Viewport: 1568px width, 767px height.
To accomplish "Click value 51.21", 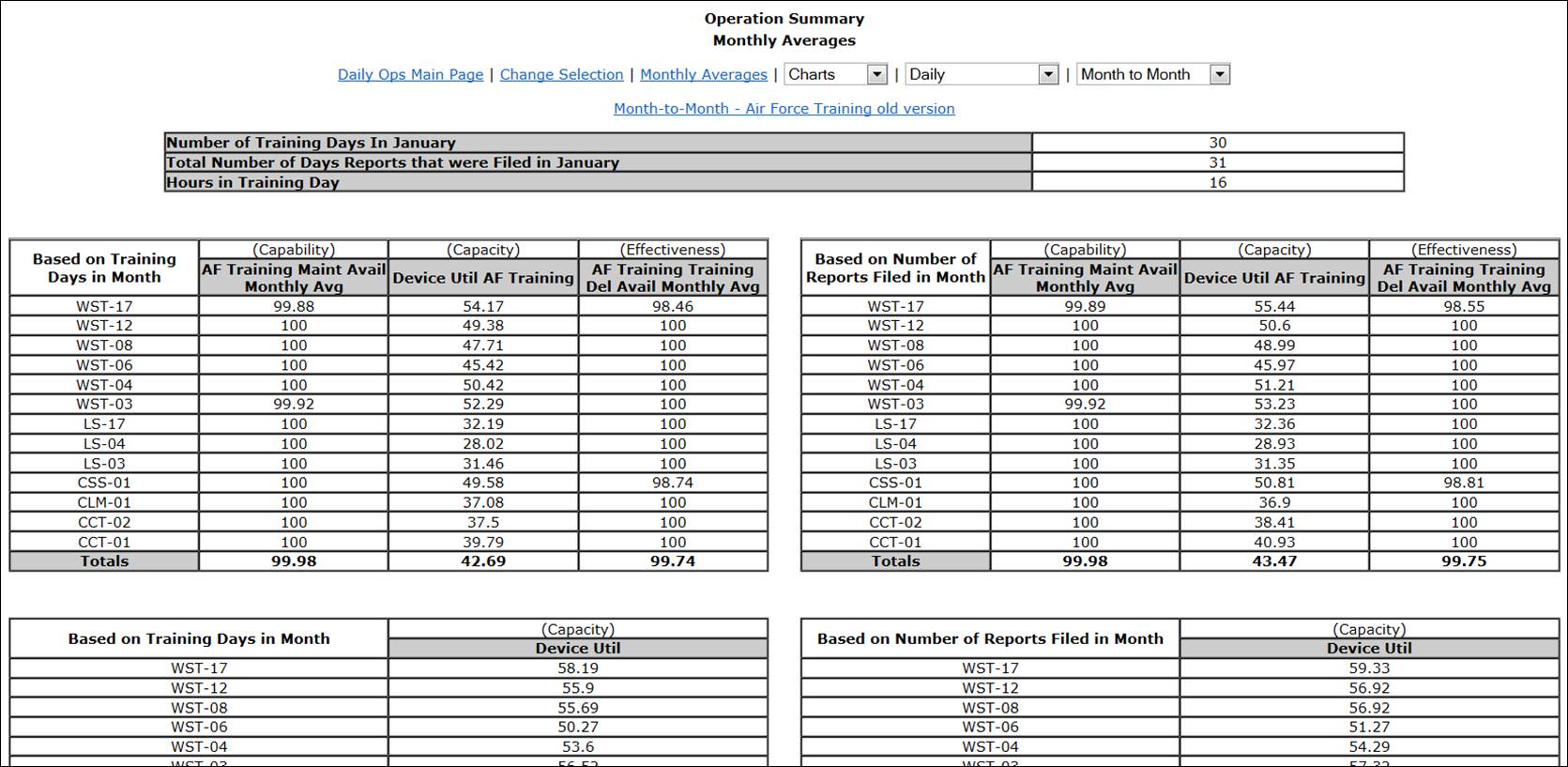I will (x=1274, y=385).
